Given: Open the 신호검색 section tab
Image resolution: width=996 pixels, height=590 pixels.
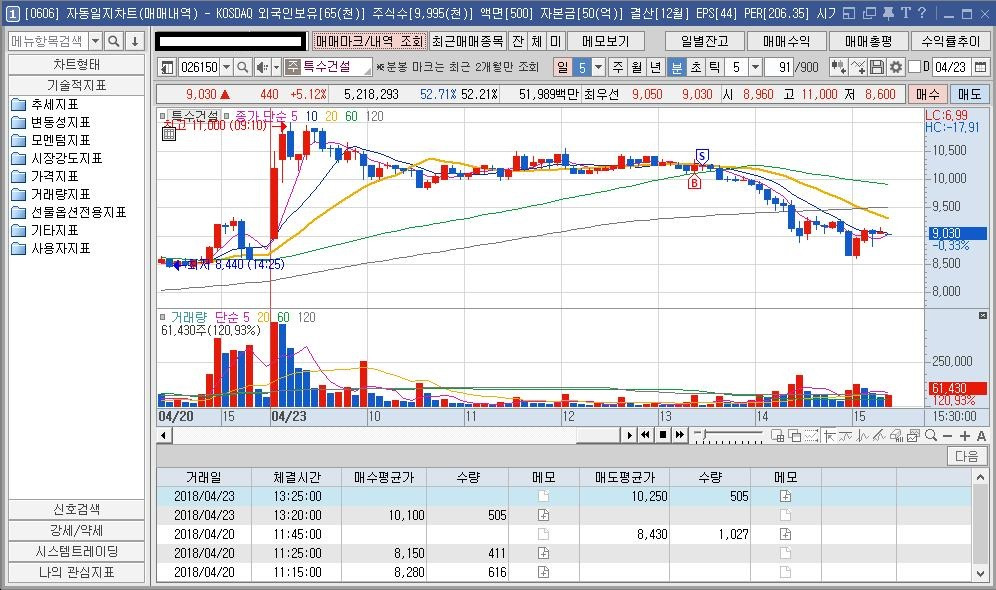Looking at the screenshot, I should (x=76, y=509).
